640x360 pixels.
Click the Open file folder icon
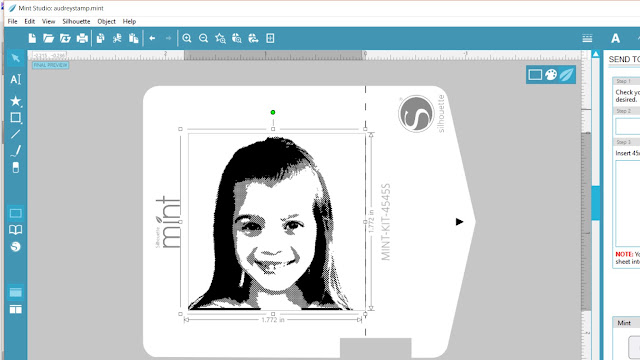pos(49,38)
